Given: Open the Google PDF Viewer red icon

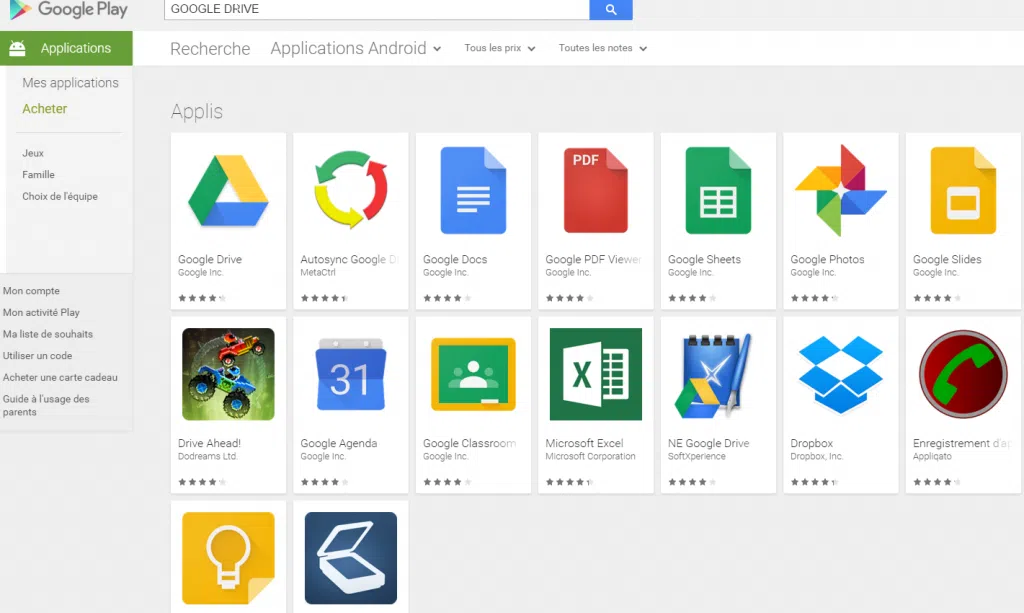Looking at the screenshot, I should point(596,190).
